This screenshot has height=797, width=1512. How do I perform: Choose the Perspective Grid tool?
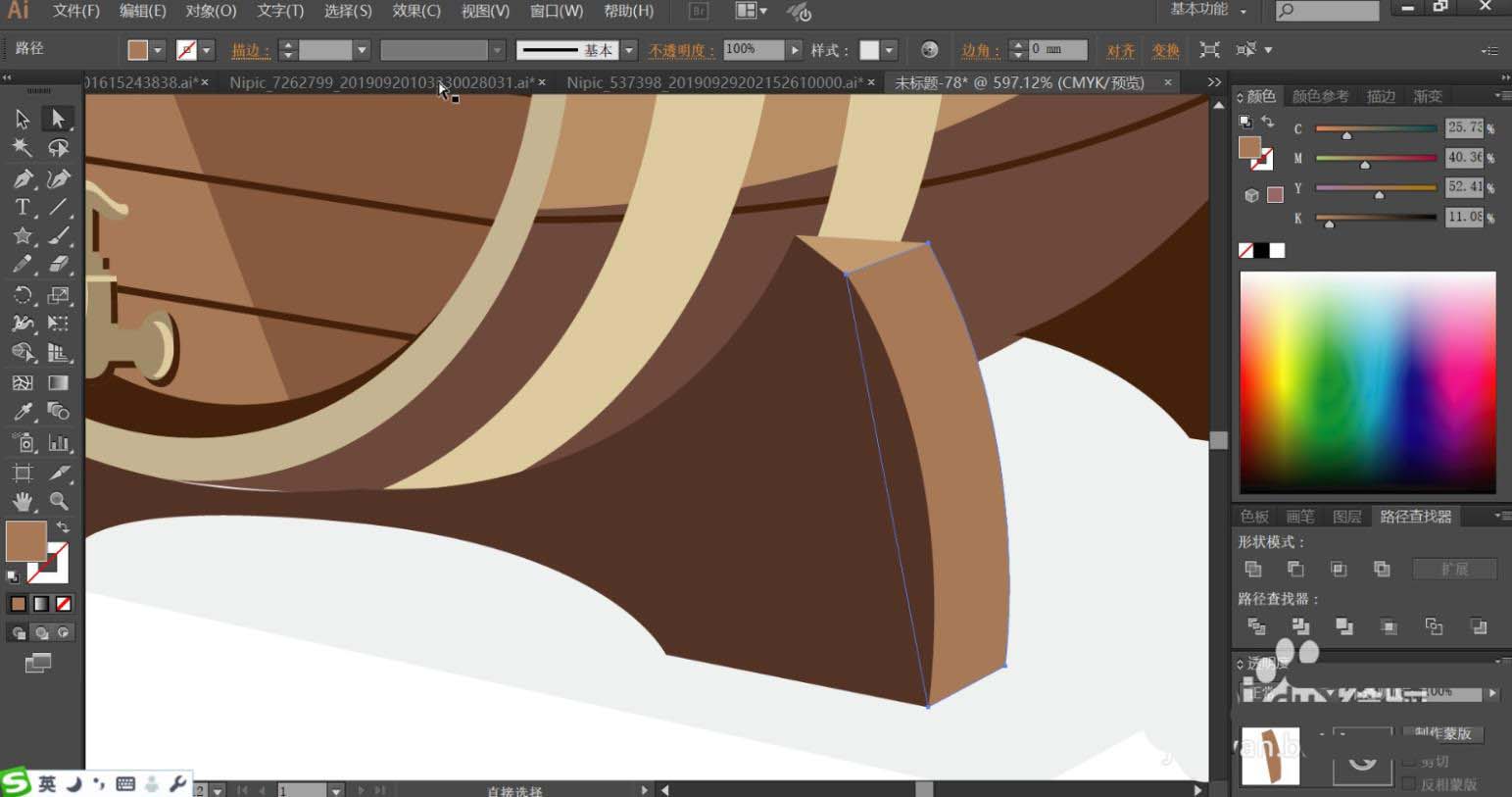pyautogui.click(x=58, y=353)
